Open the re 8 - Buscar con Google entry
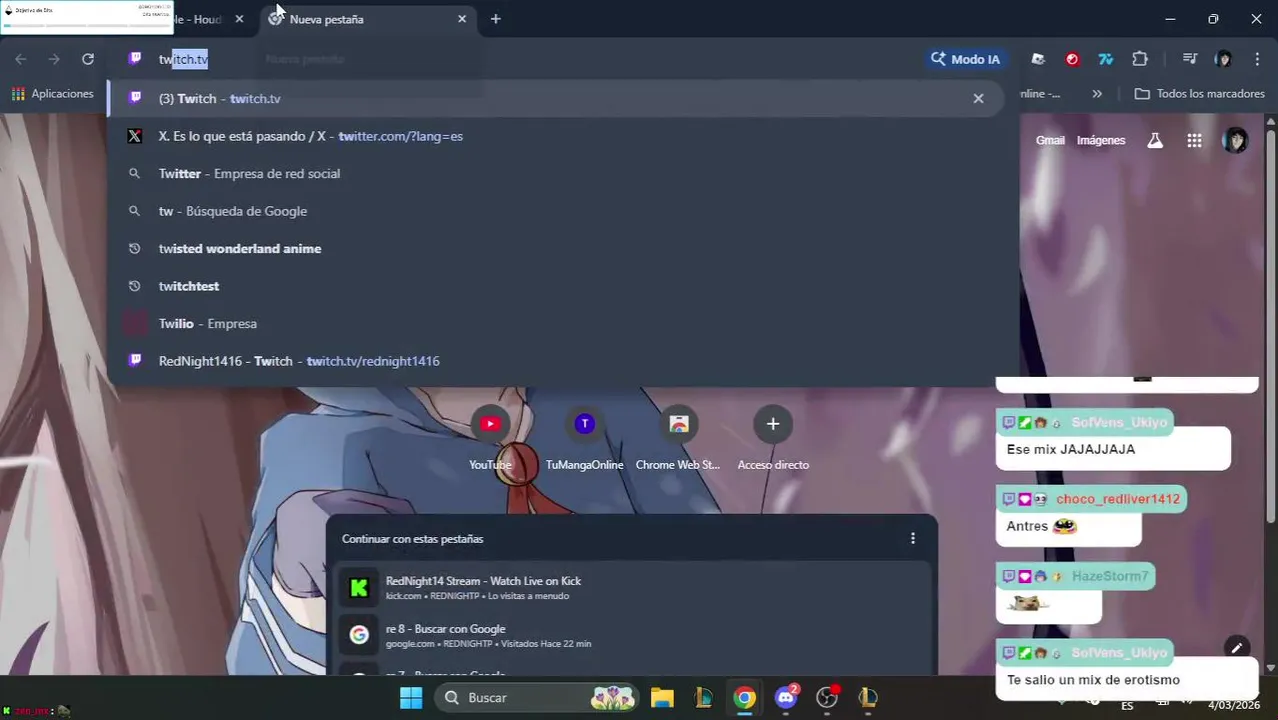Viewport: 1278px width, 720px height. tap(632, 635)
